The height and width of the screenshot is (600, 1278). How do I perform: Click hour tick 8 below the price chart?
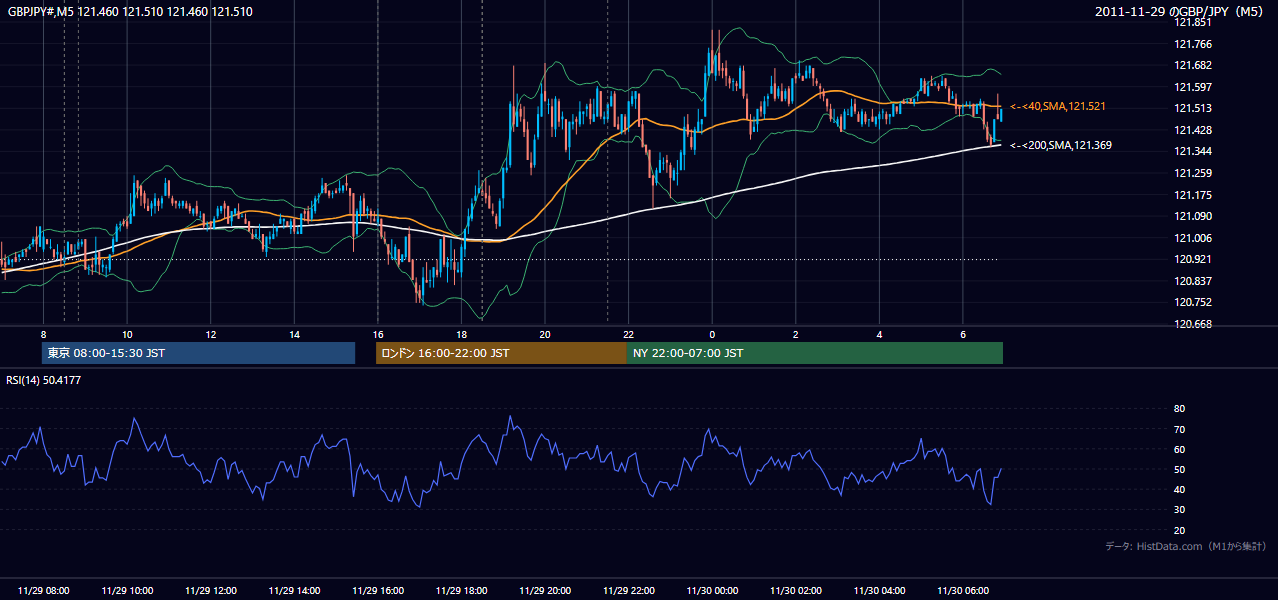point(43,334)
